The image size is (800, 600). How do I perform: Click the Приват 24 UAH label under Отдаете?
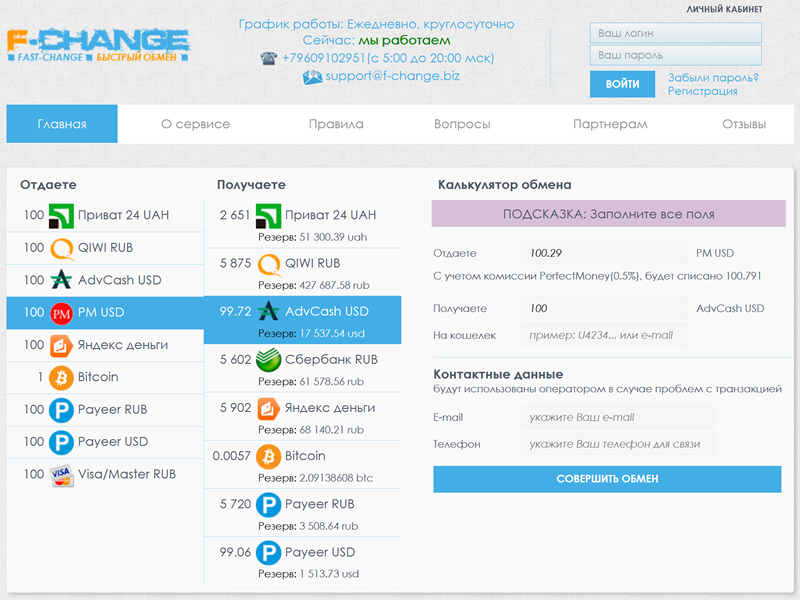click(123, 215)
